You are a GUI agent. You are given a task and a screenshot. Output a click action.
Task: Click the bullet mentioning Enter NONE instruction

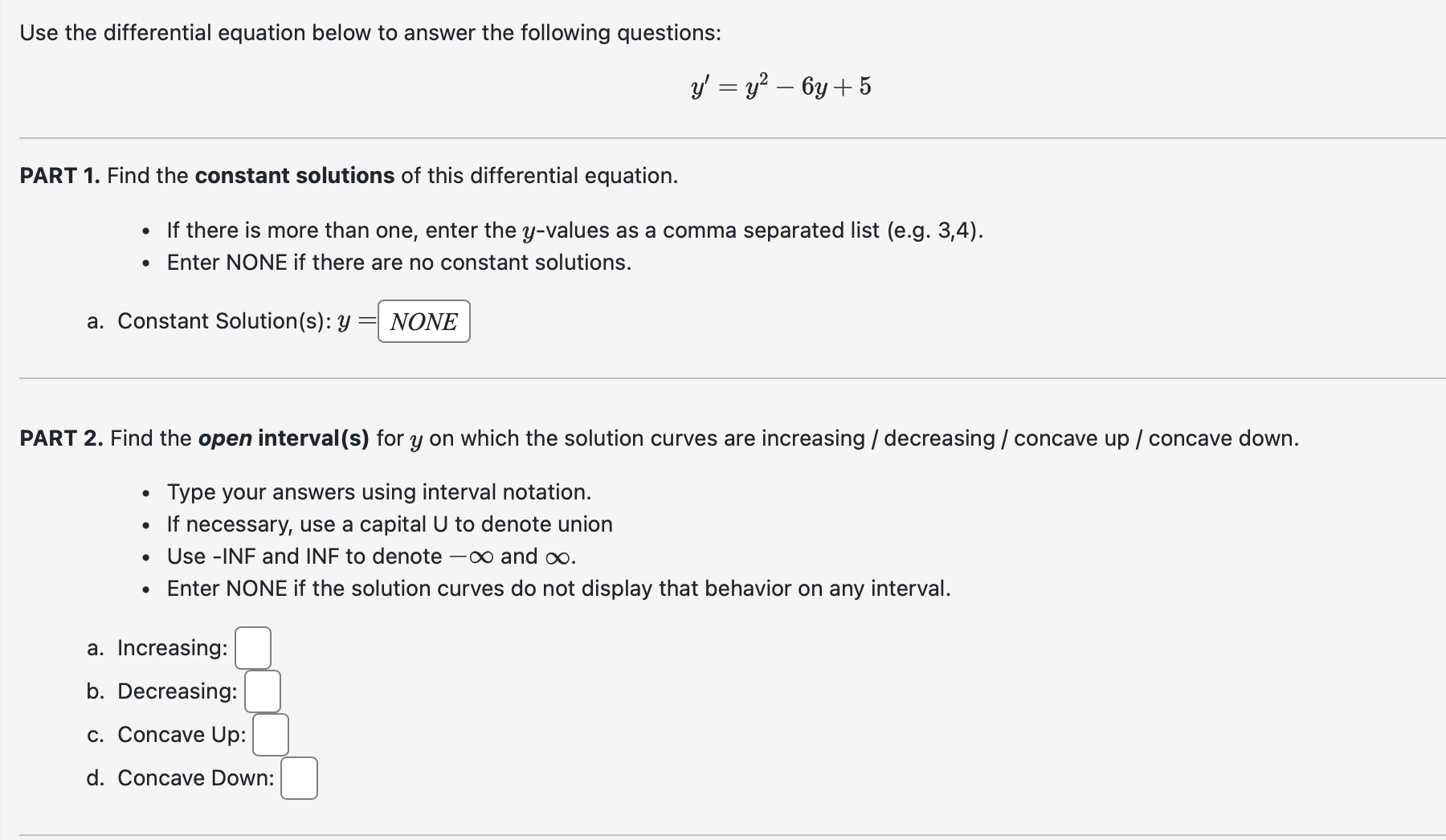[x=399, y=262]
